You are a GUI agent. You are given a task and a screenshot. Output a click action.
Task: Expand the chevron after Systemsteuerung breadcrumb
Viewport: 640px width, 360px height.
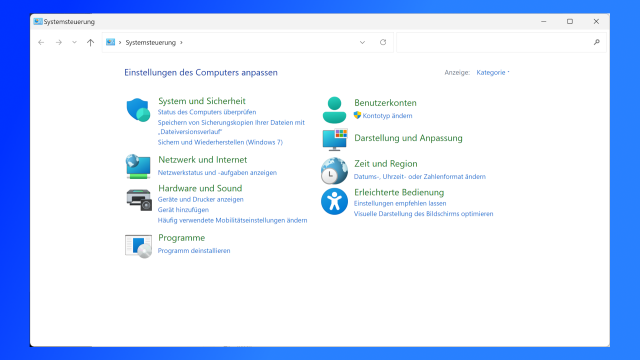point(181,42)
